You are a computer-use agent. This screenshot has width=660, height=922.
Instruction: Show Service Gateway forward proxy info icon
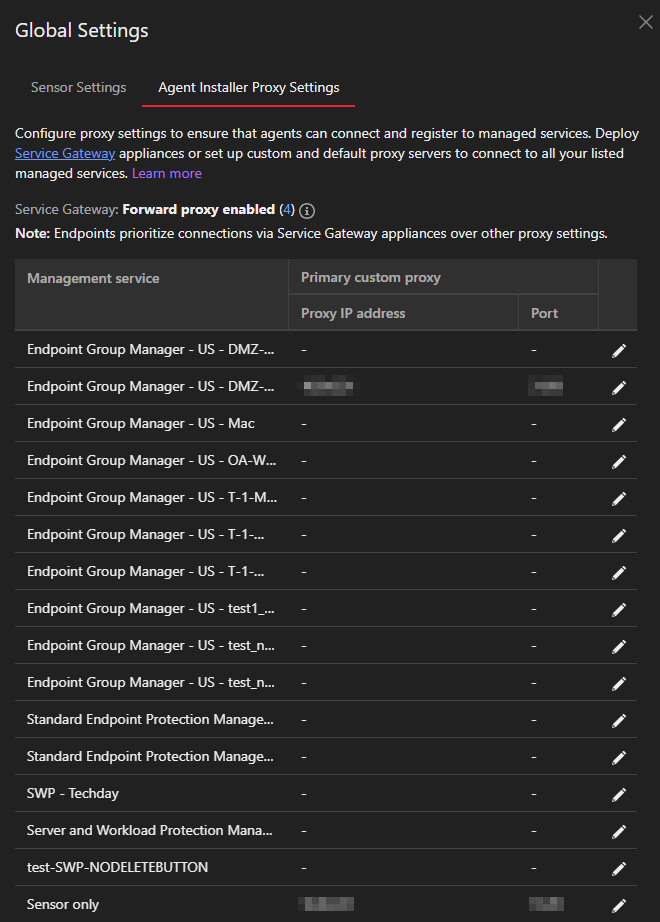pos(308,211)
